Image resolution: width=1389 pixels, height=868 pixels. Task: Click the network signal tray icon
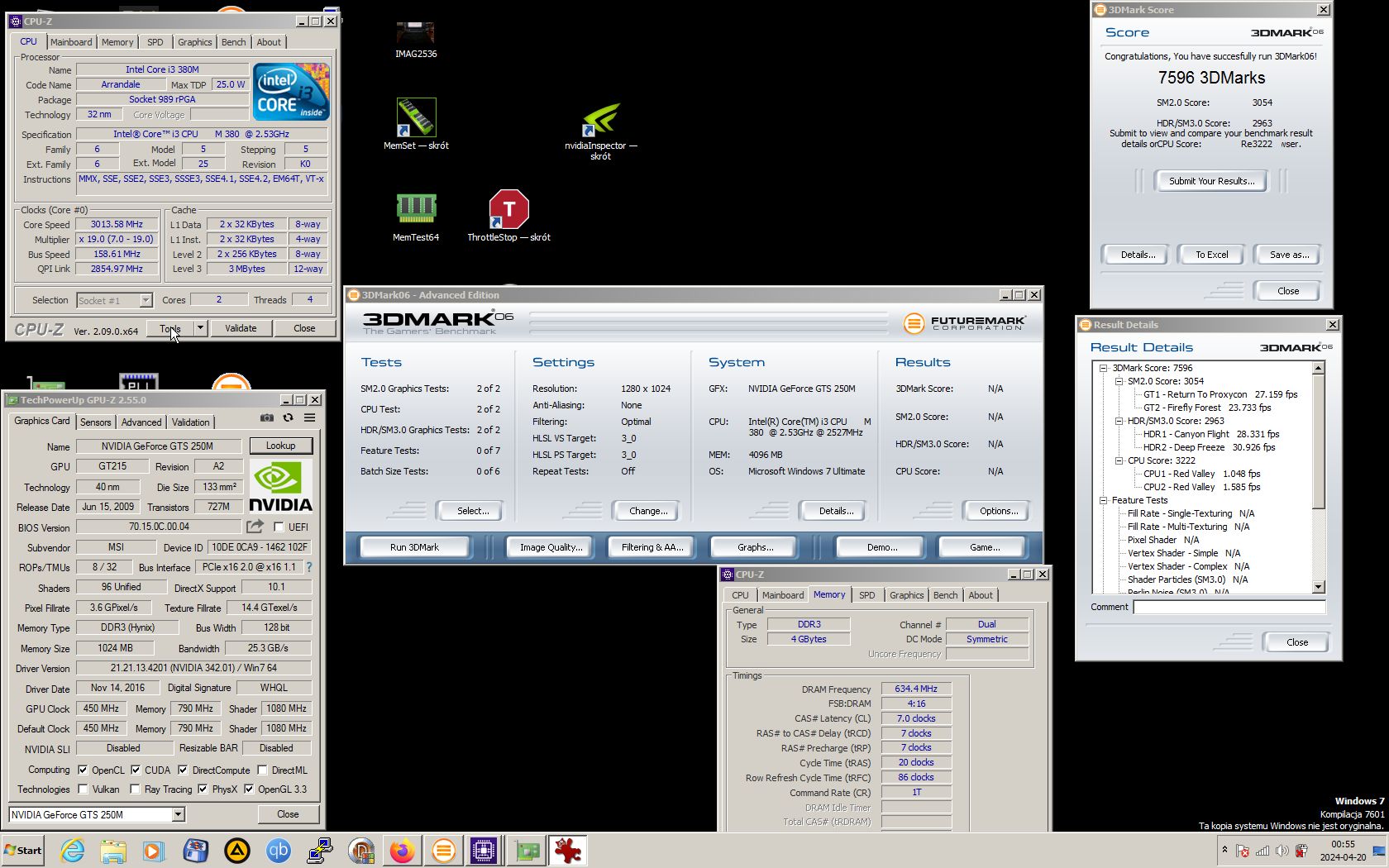(x=1263, y=851)
